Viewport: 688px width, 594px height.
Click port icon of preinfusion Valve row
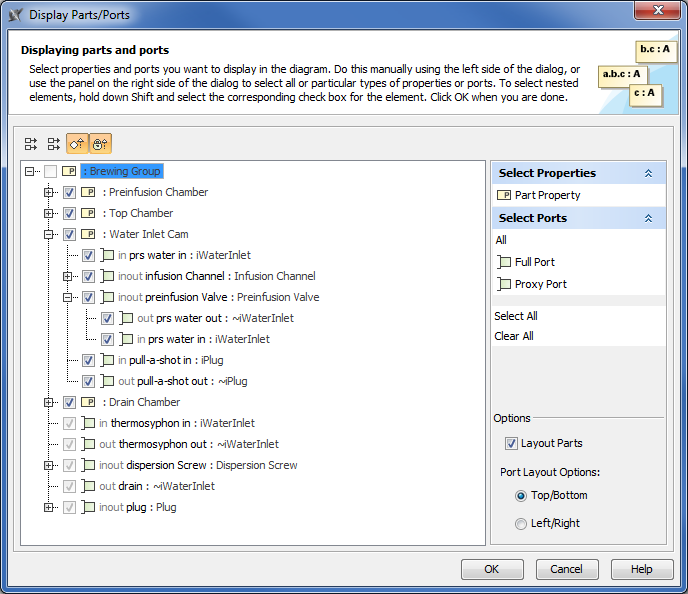[107, 297]
